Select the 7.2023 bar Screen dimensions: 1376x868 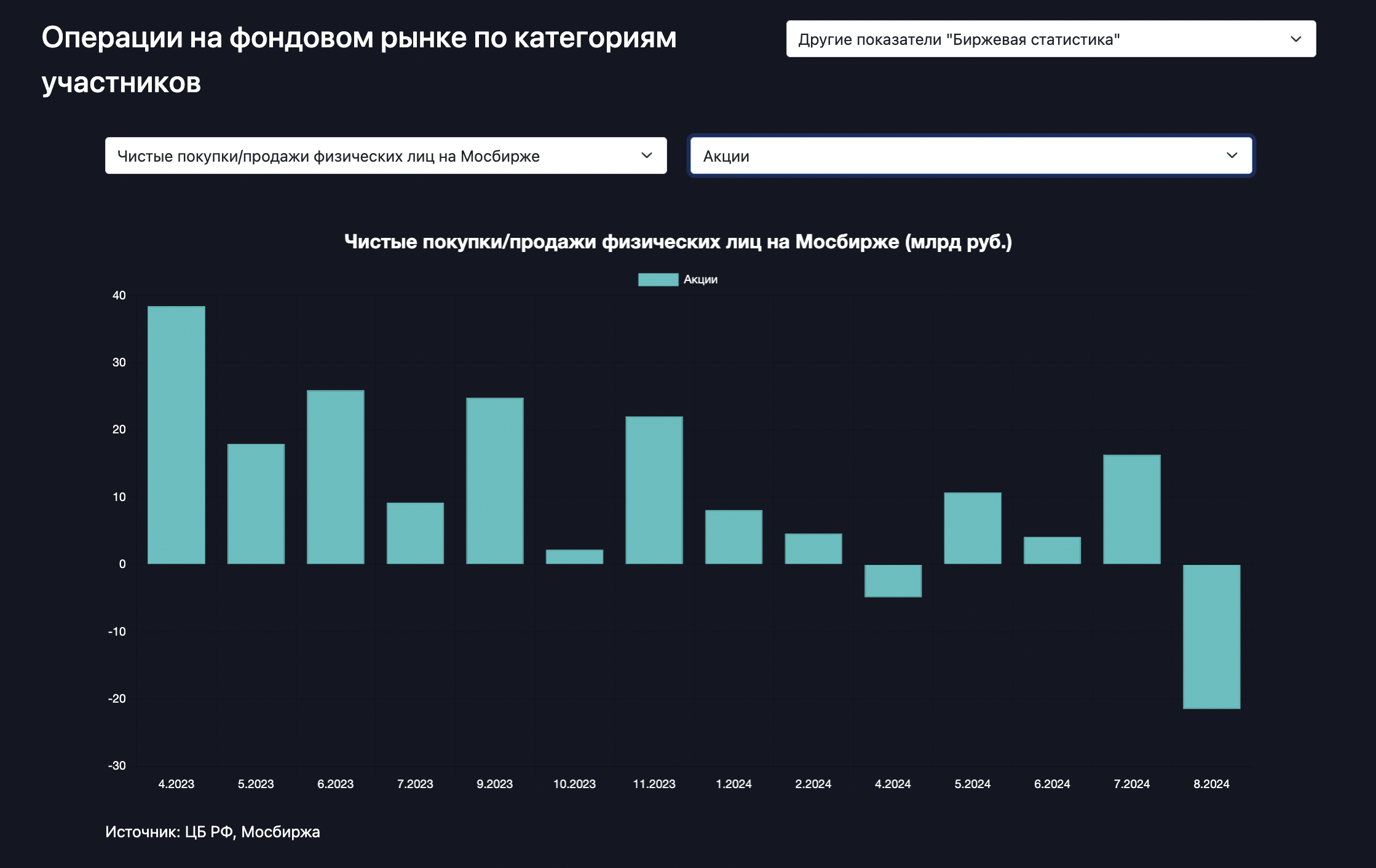(x=415, y=533)
